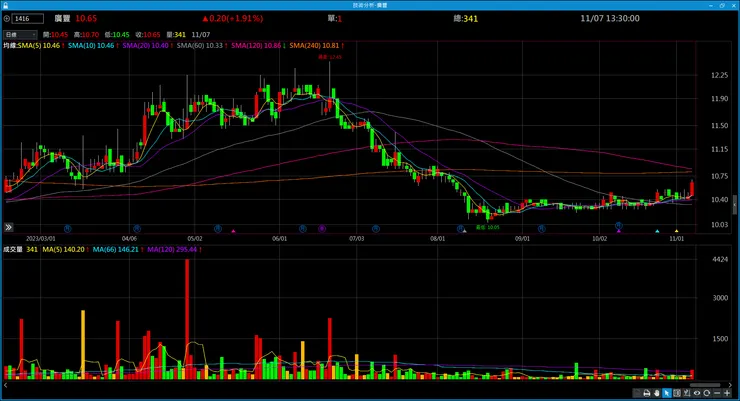Click the white triangle marker after 08/01

(464, 231)
